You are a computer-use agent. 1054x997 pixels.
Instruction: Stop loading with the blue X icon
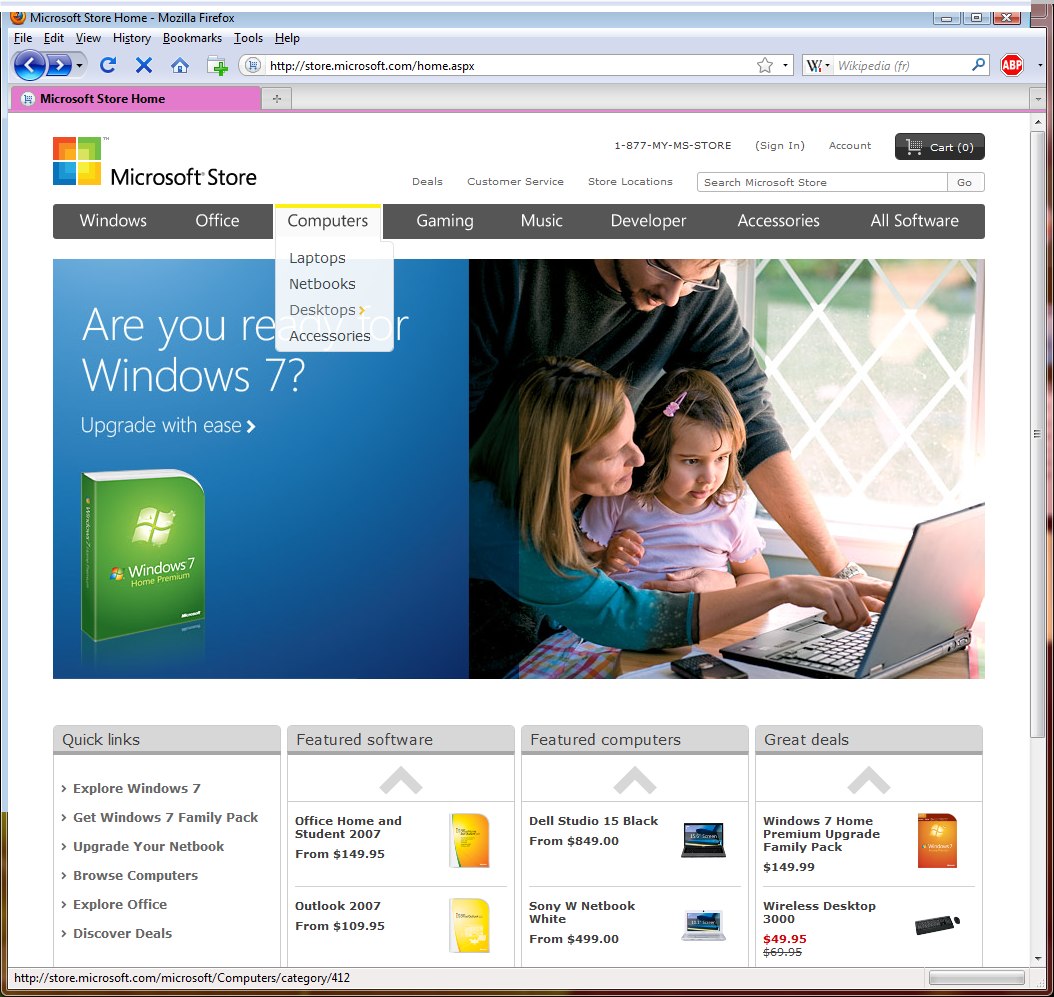pyautogui.click(x=143, y=65)
